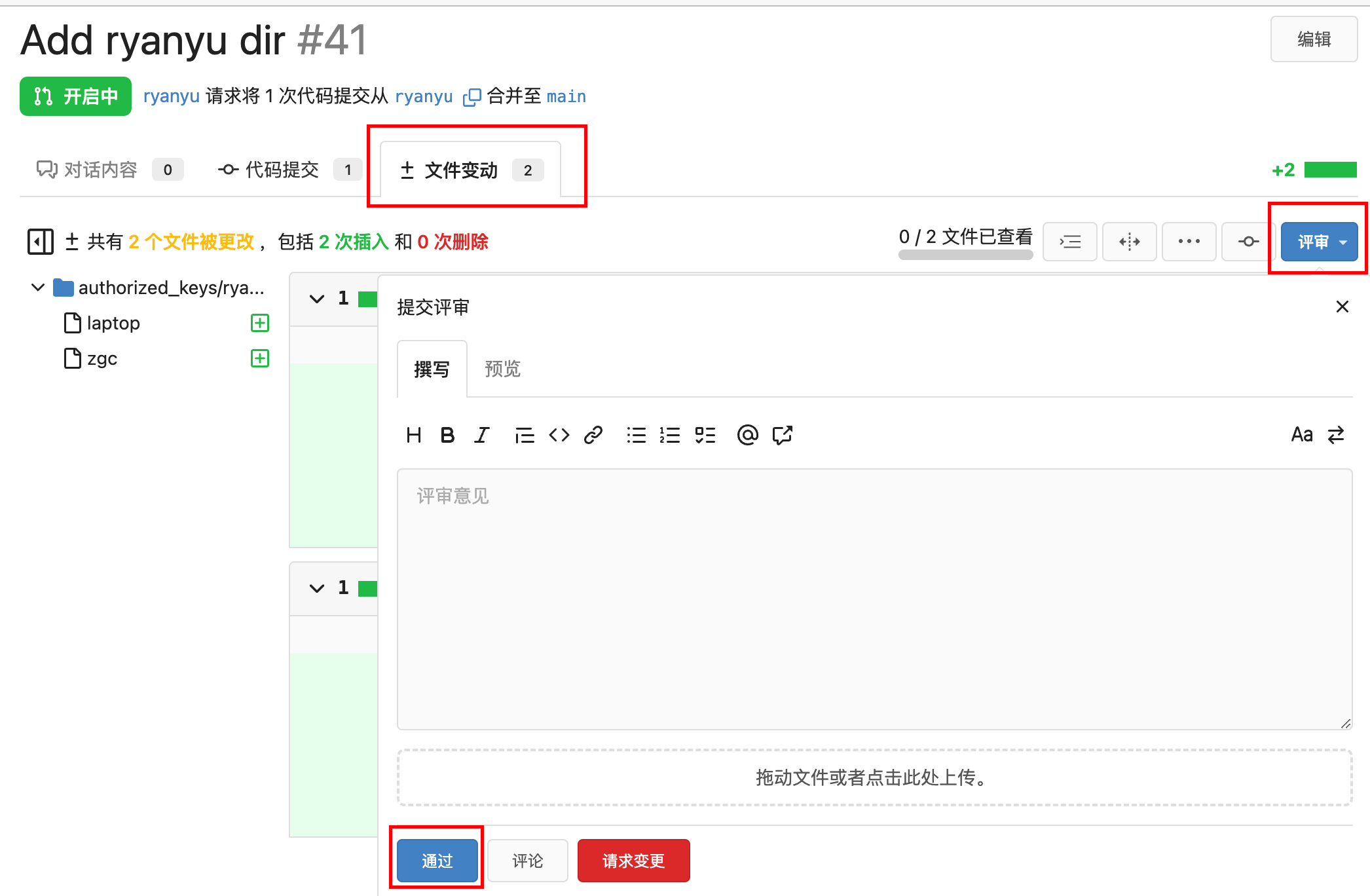Toggle monospace font with the Aa button

(1301, 435)
